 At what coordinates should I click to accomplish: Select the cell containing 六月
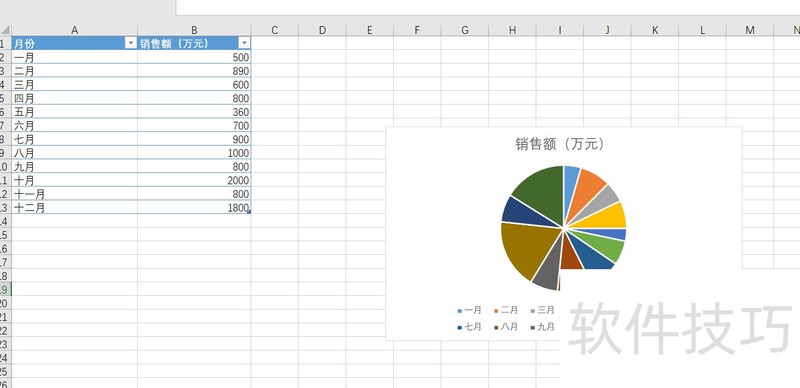74,126
